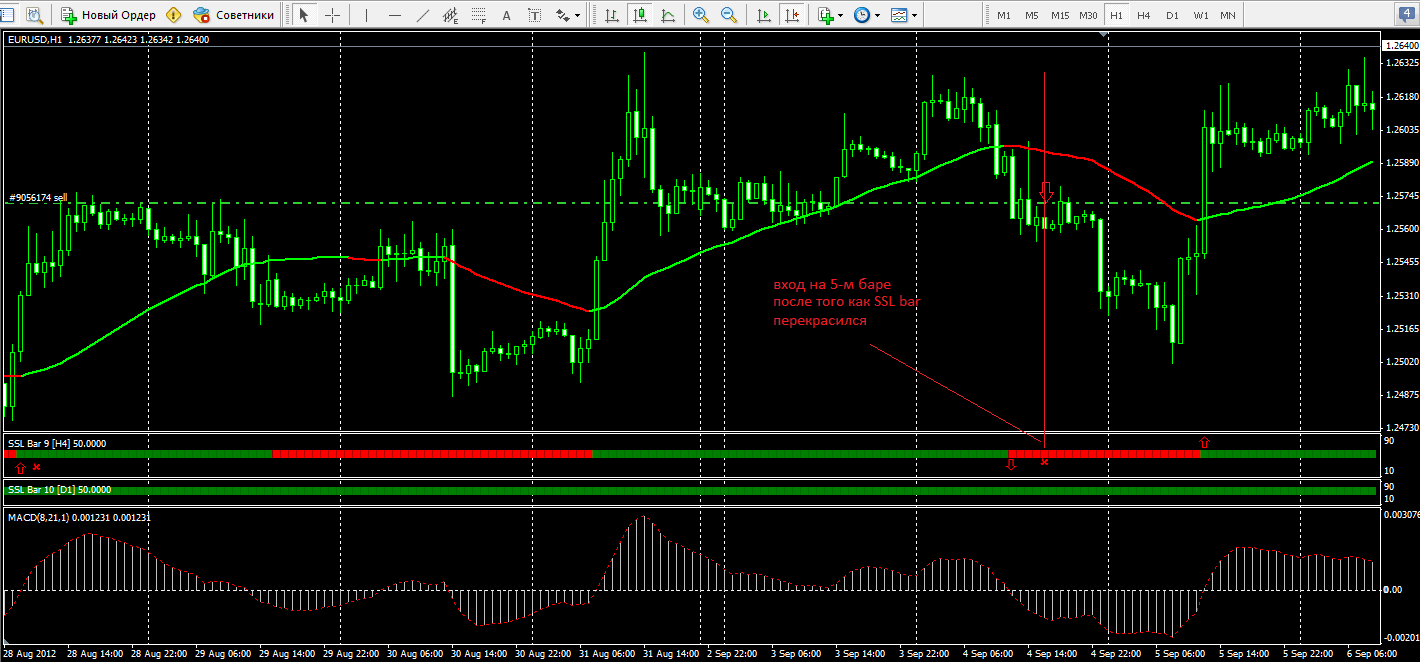Zoom in on the chart
Screen dimensions: 1420x662
click(x=700, y=15)
